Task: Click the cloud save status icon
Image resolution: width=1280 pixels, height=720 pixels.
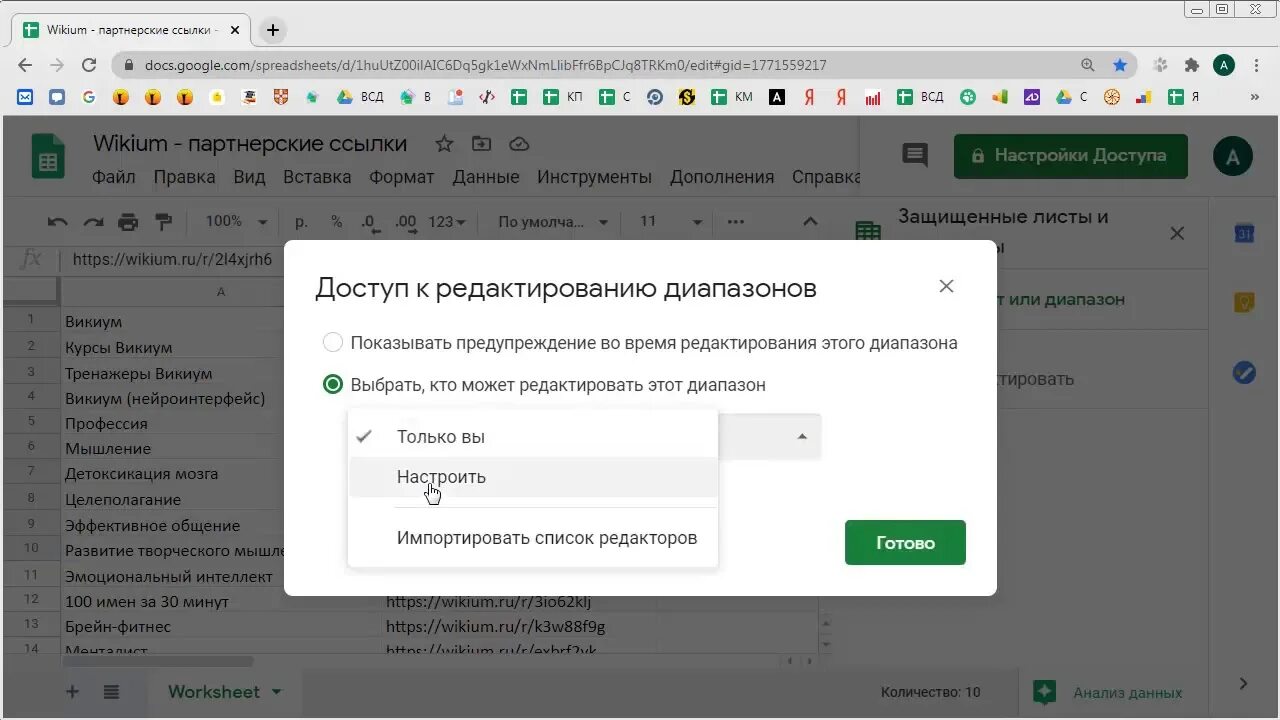Action: pos(519,144)
